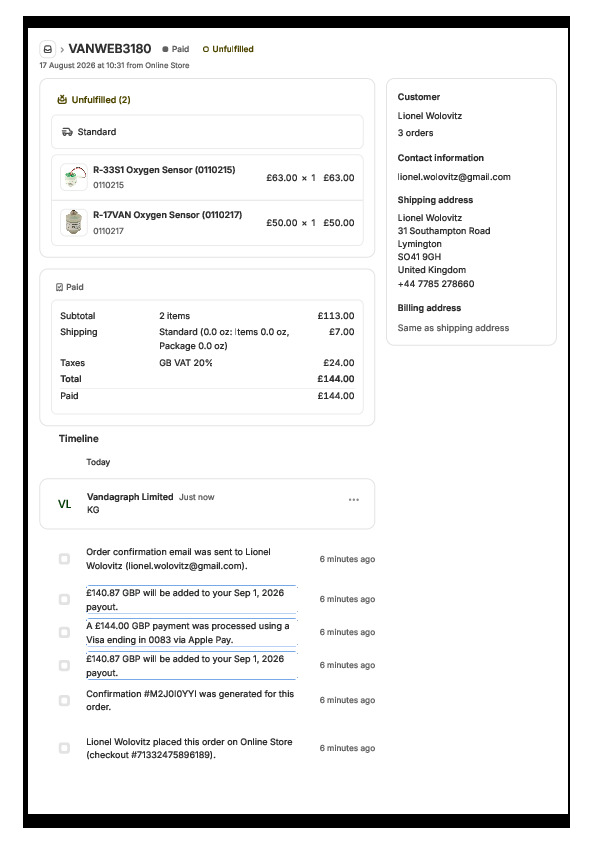Image resolution: width=595 pixels, height=842 pixels.
Task: Open the customer Lionel Wolovitz profile link
Action: coord(430,115)
